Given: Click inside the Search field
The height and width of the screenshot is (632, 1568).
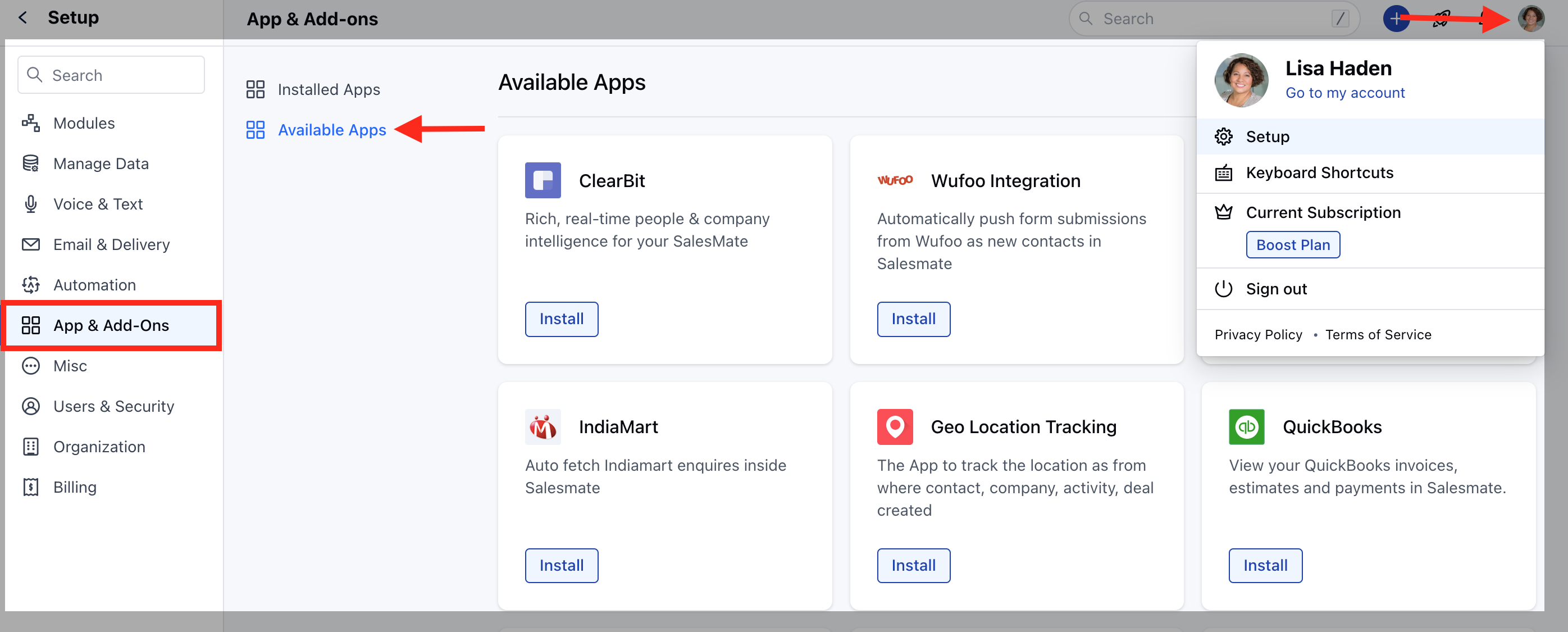Looking at the screenshot, I should coord(1211,19).
